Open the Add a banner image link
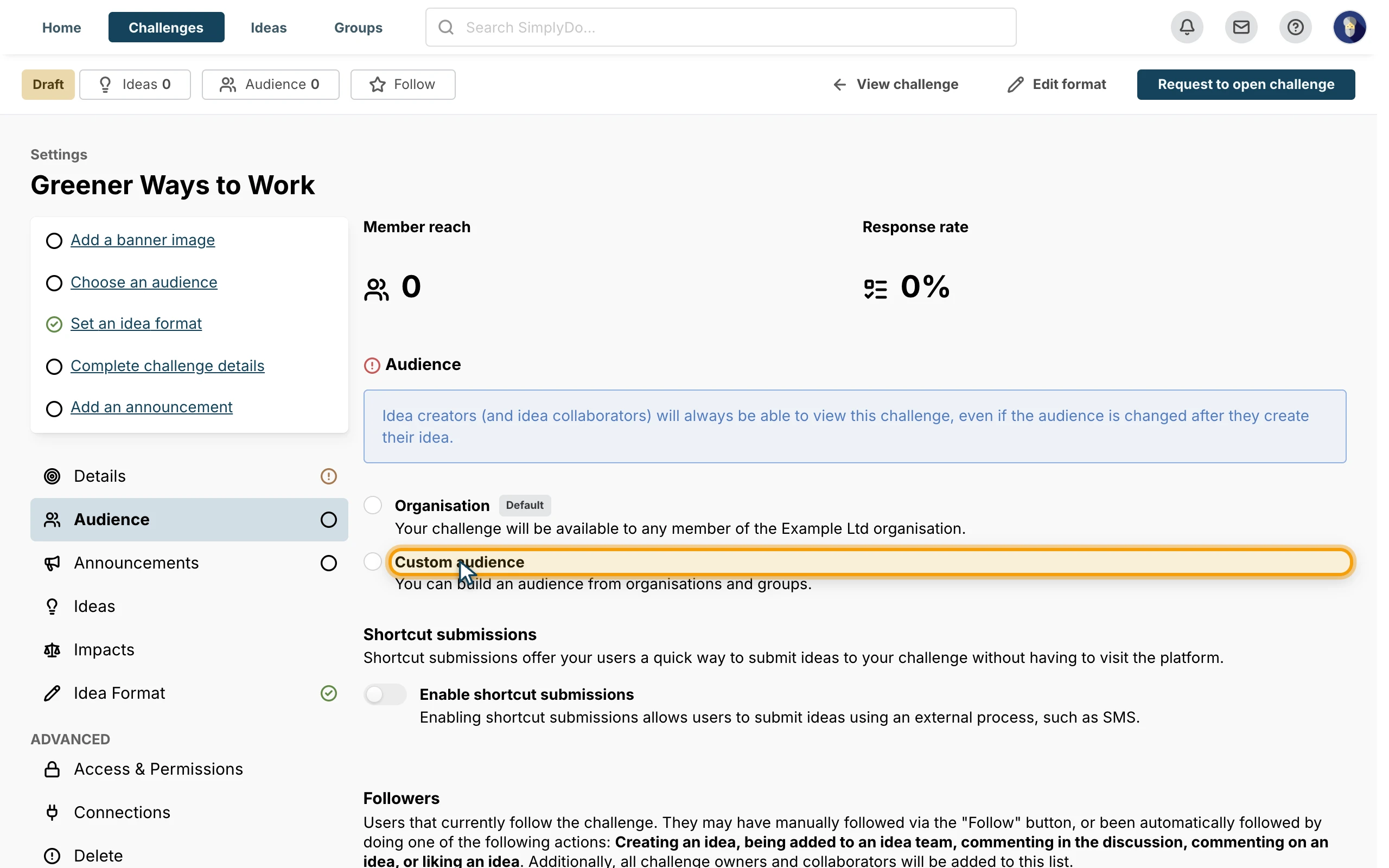This screenshot has height=868, width=1389. pos(143,240)
